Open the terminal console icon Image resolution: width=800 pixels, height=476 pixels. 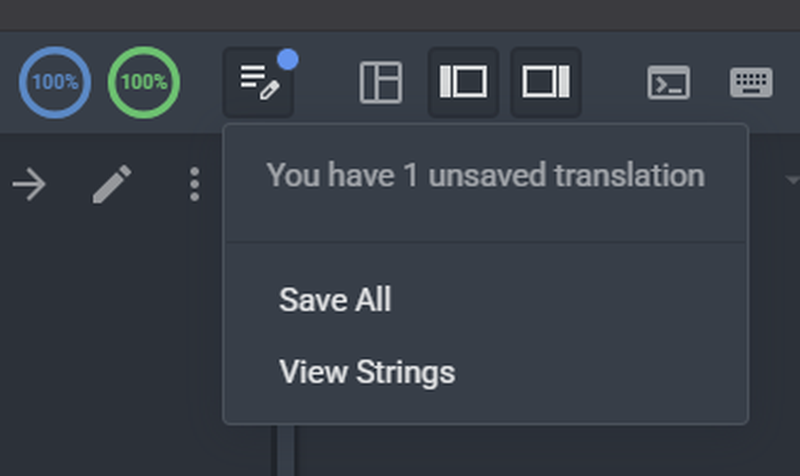668,83
